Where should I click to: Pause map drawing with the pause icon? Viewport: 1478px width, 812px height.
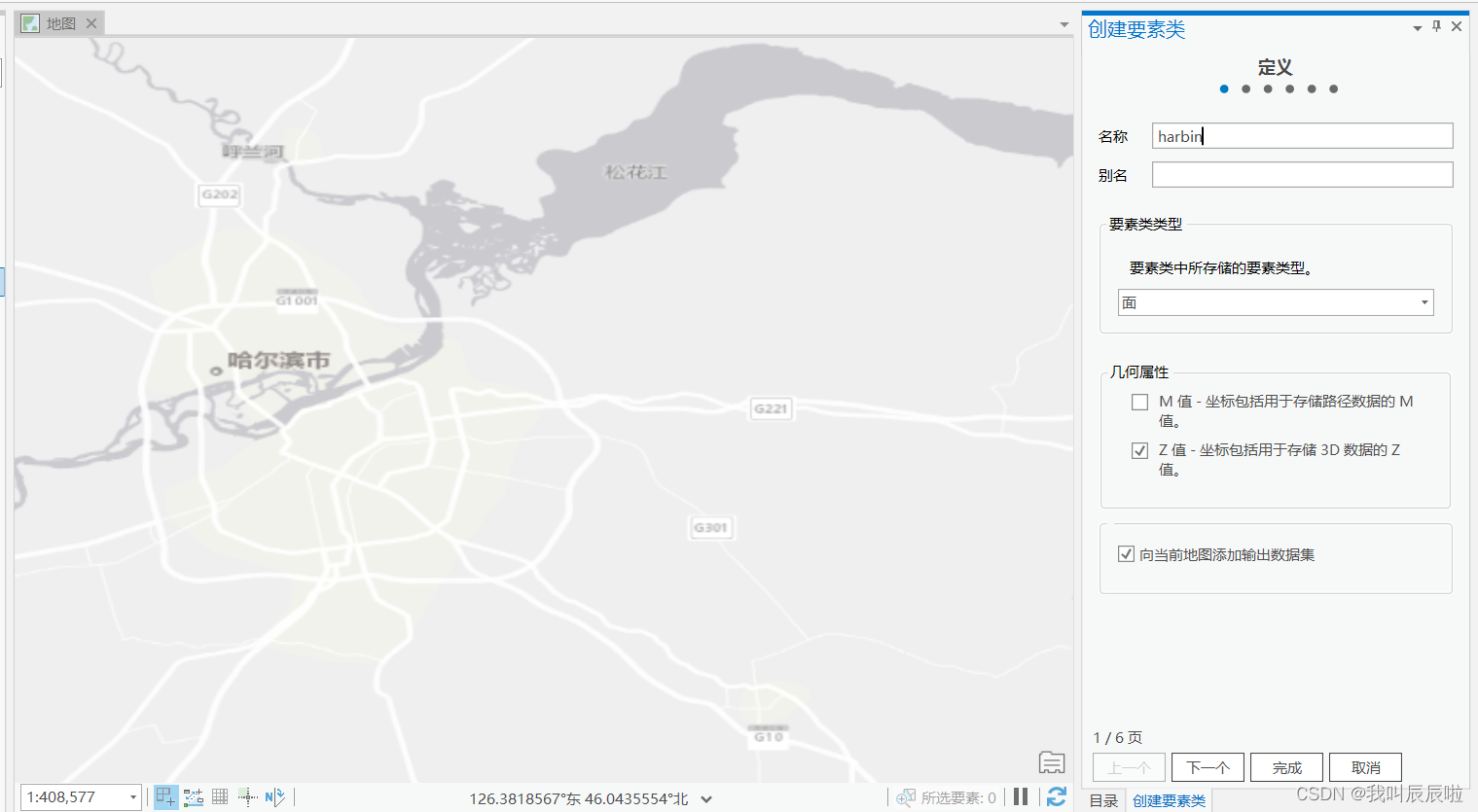coord(1021,796)
